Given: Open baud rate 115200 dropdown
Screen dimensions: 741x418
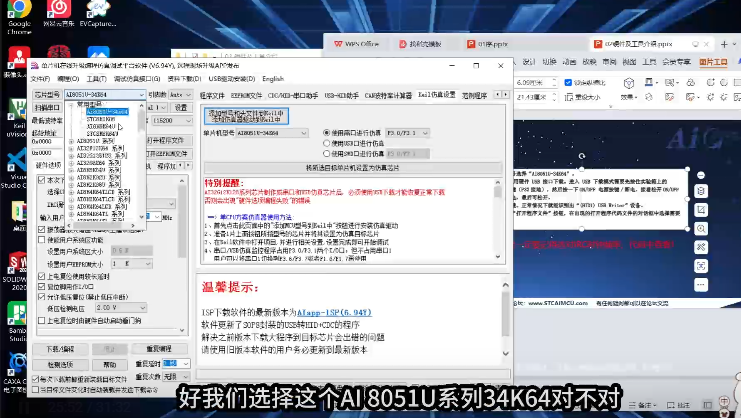Looking at the screenshot, I should (x=172, y=121).
